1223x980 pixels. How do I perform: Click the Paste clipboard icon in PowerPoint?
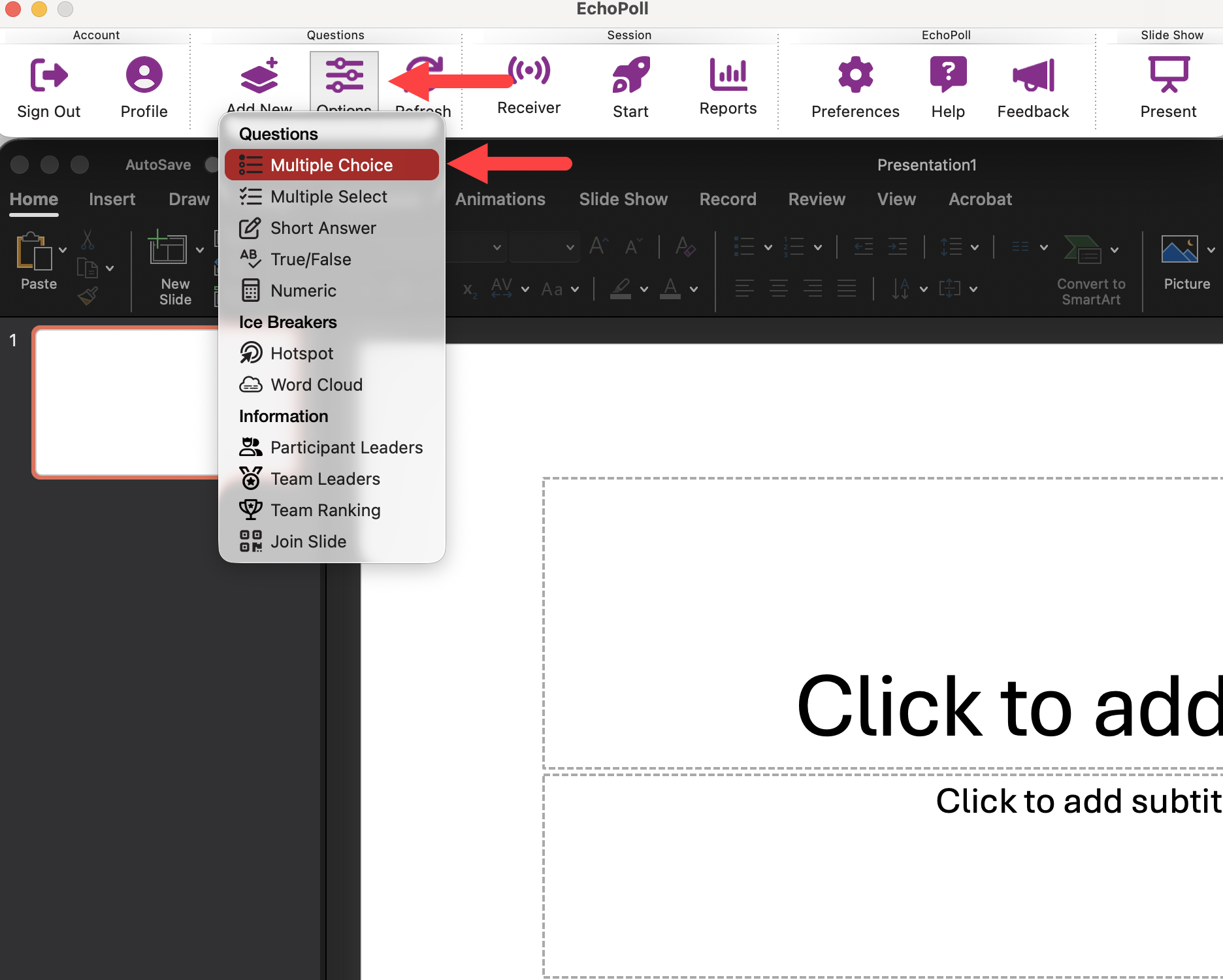click(x=34, y=252)
